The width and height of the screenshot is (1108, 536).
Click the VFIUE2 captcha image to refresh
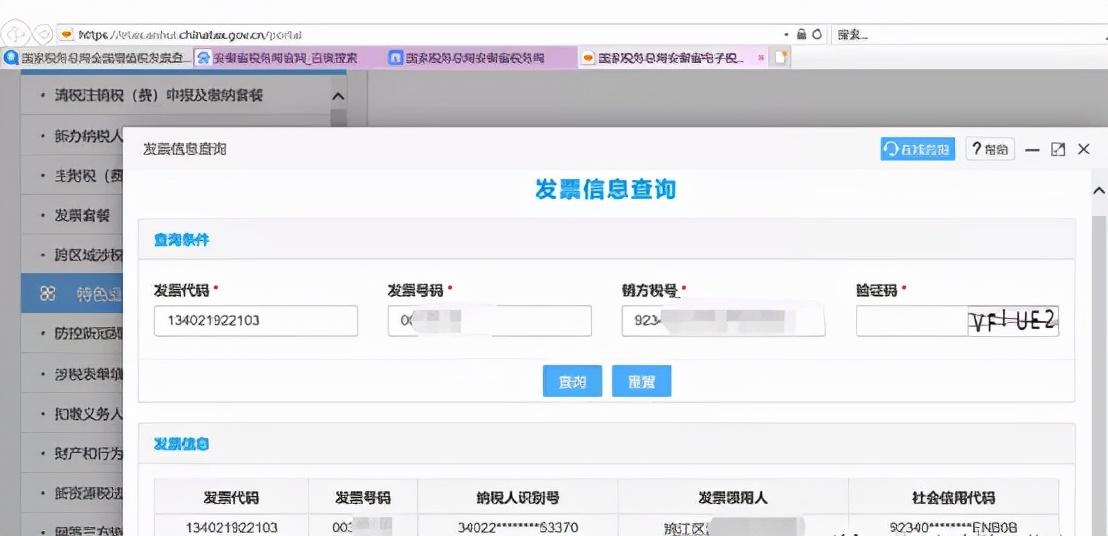1013,321
